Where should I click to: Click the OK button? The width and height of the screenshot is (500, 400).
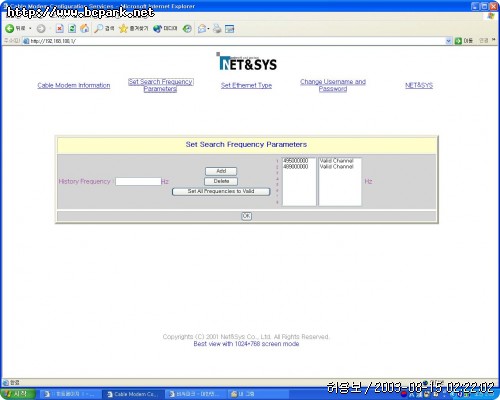(246, 216)
